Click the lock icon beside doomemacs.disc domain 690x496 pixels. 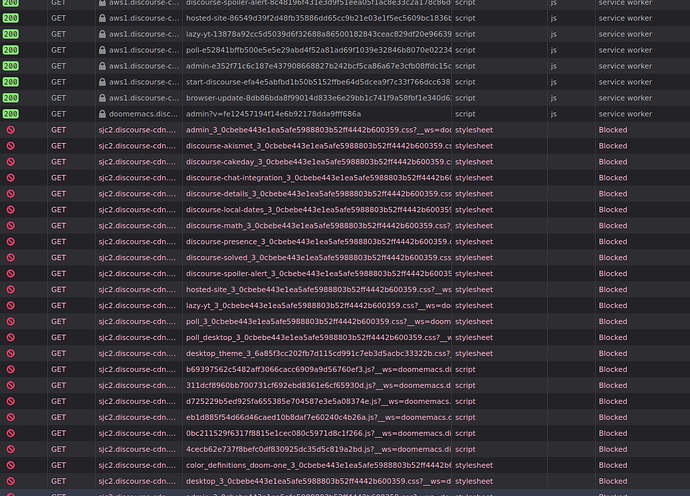102,114
